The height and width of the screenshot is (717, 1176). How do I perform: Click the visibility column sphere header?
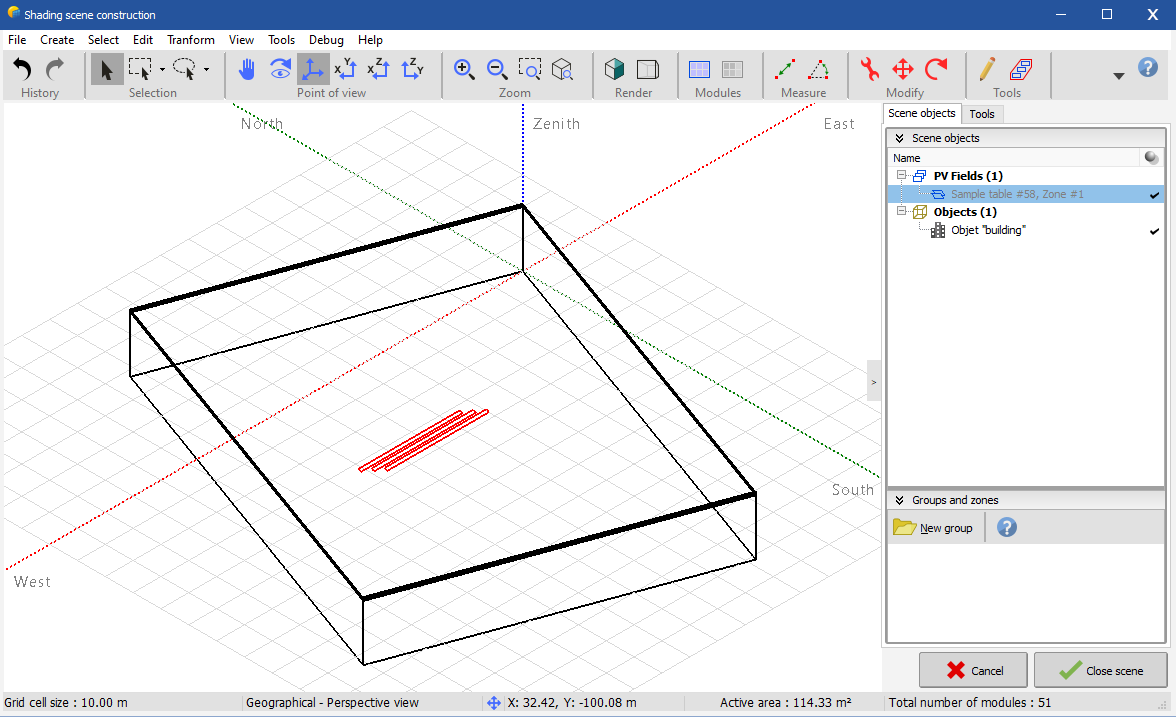point(1151,158)
